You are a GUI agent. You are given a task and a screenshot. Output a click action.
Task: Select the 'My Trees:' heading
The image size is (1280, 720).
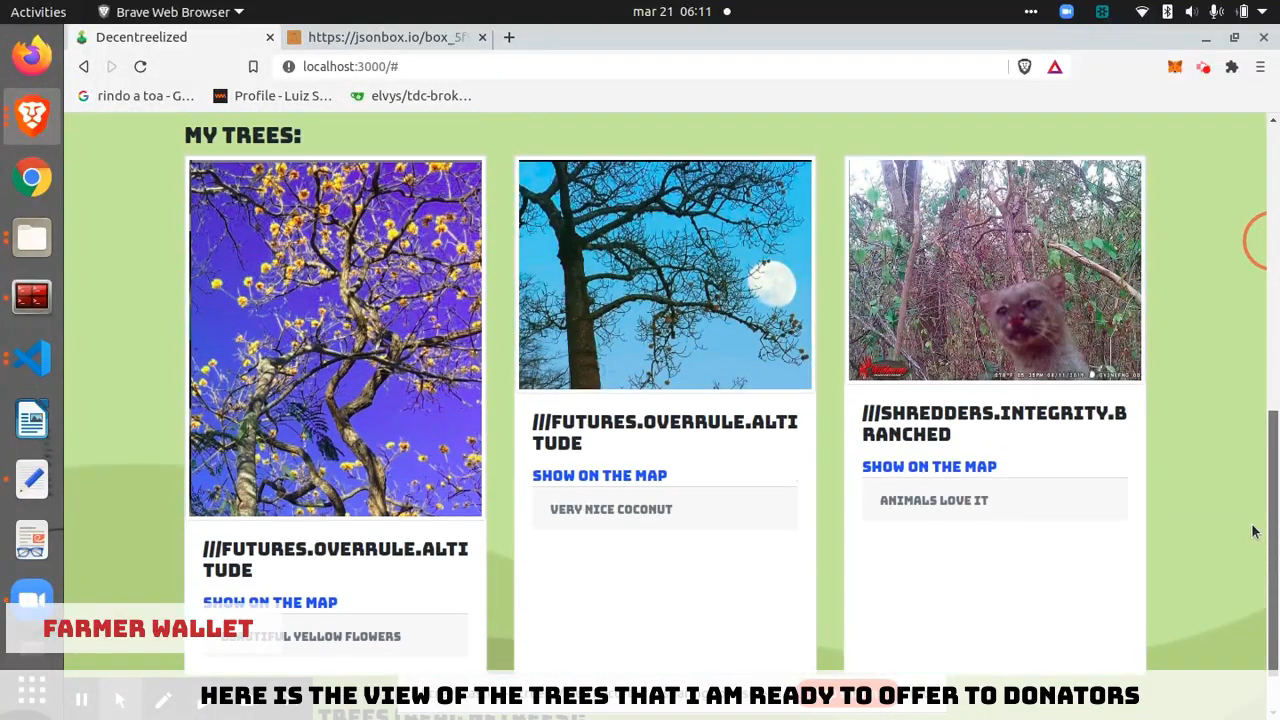pyautogui.click(x=243, y=136)
